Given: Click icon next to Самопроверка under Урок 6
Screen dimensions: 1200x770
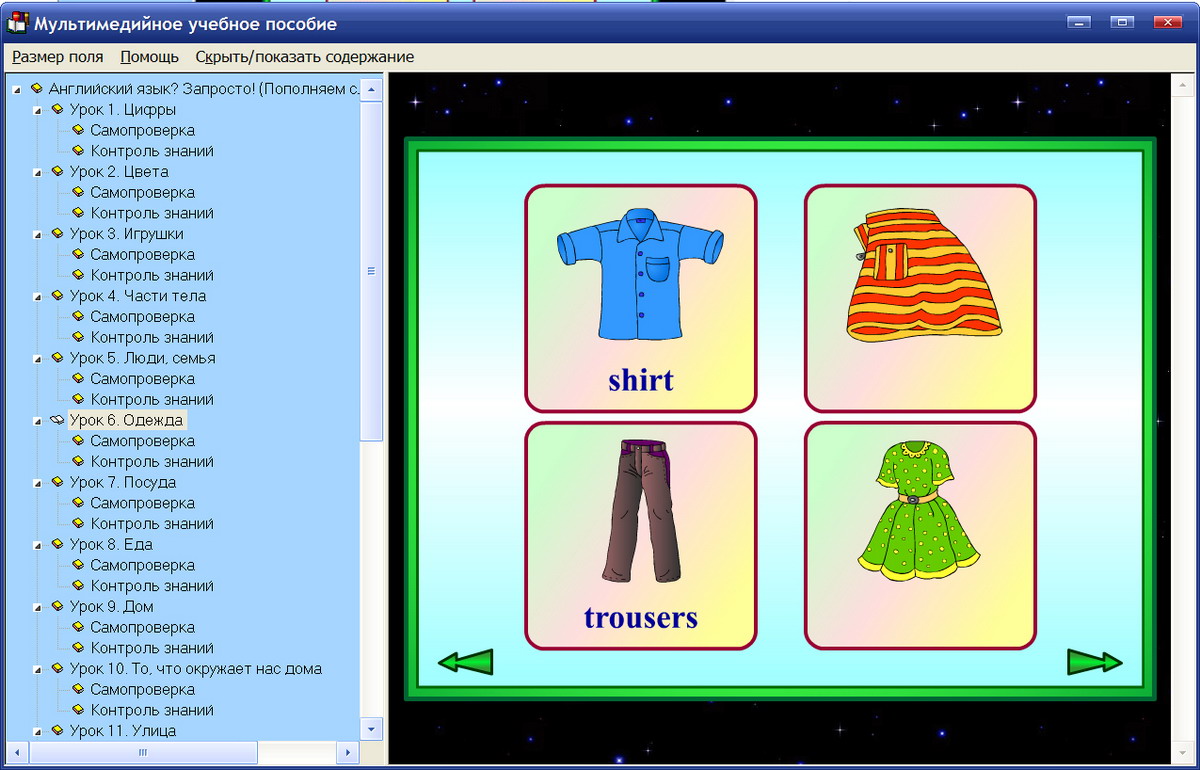Looking at the screenshot, I should click(78, 441).
